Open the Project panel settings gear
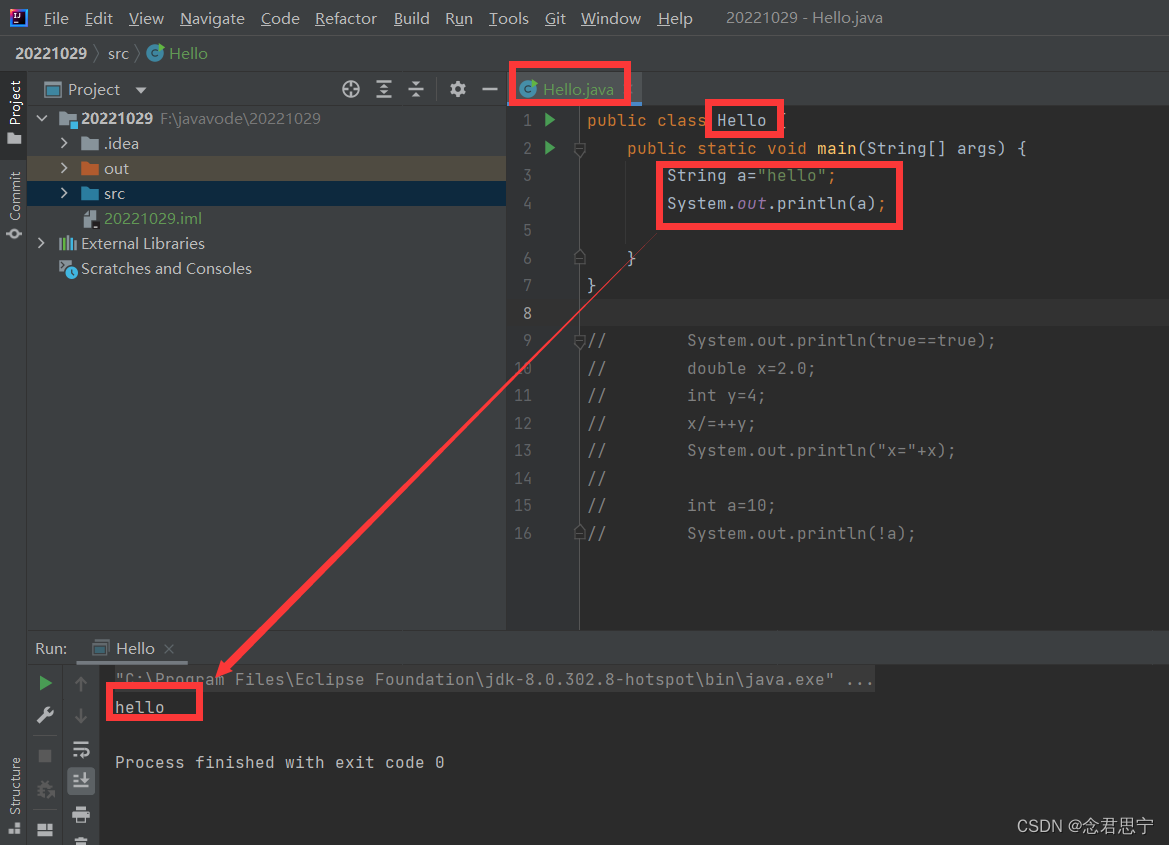Screen dimensions: 1169x845 point(457,89)
